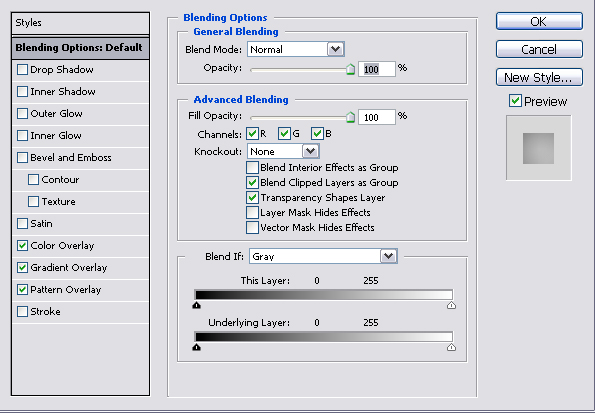Click This Layer white slider triangle
The image size is (595, 413).
pyautogui.click(x=451, y=305)
